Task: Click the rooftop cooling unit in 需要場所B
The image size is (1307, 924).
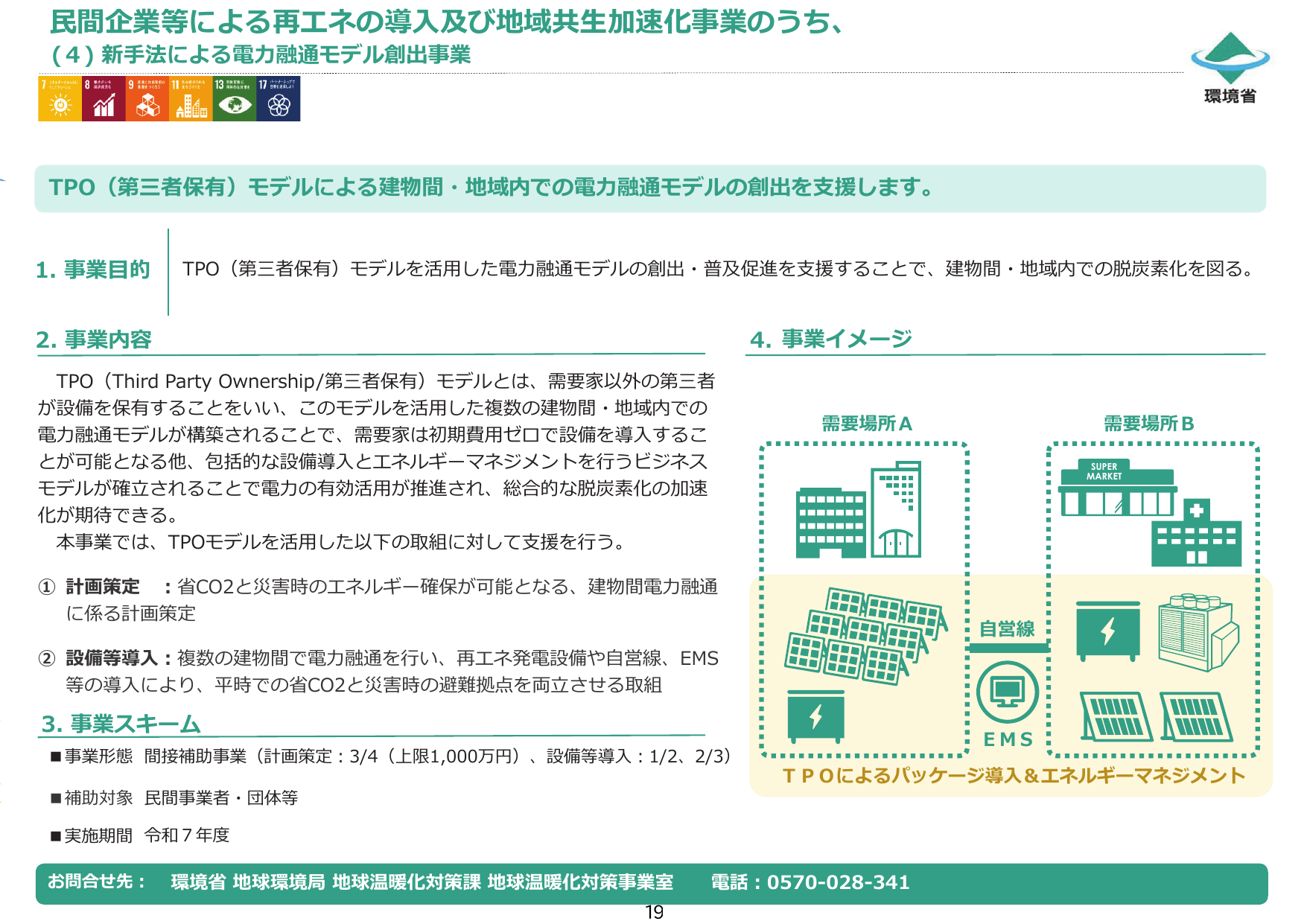Action: (1198, 632)
